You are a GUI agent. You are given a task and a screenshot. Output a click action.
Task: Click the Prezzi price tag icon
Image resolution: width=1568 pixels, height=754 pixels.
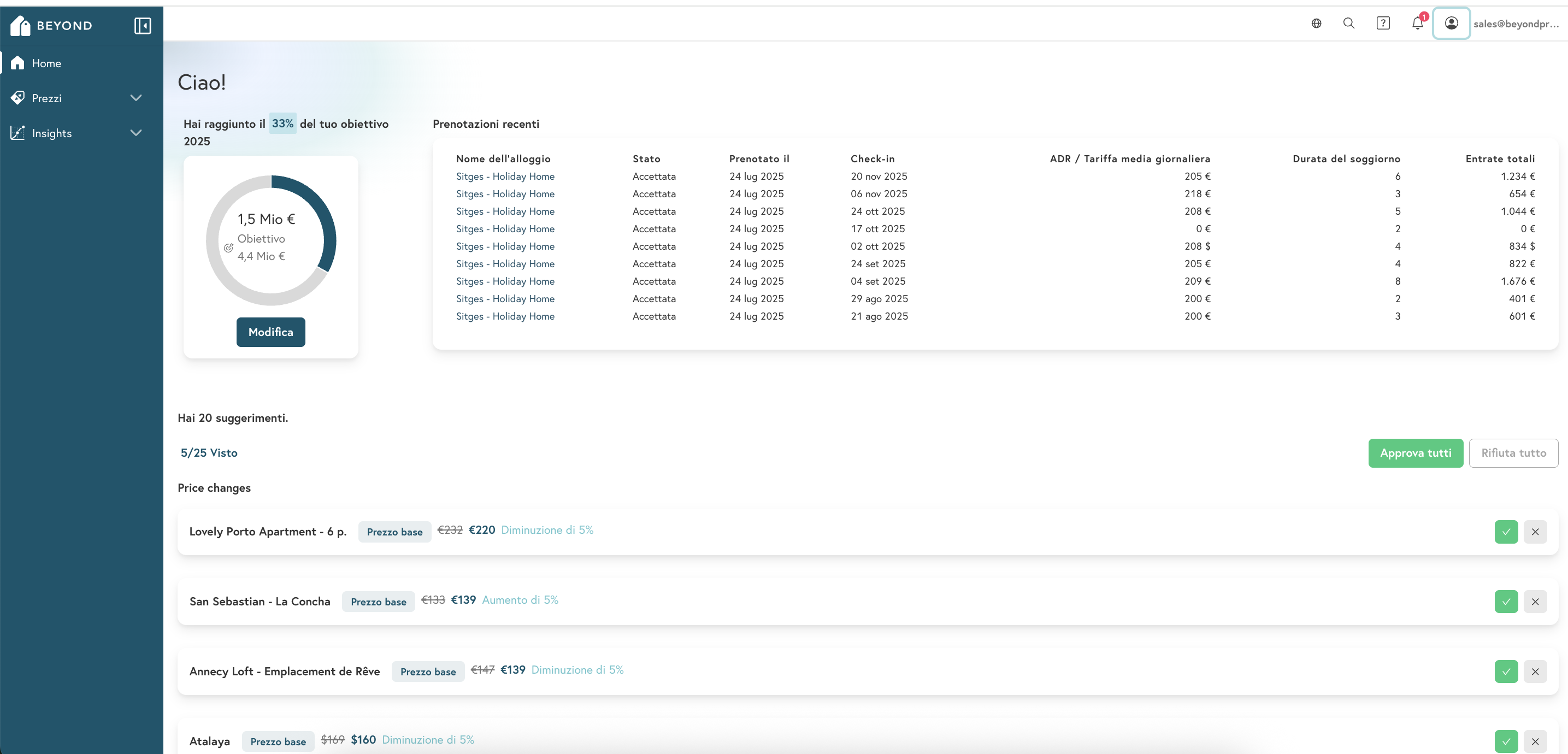[17, 97]
